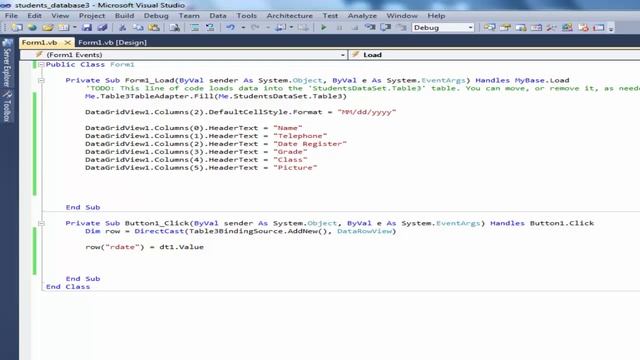
Task: Click the Cut scissors icon
Action: pos(122,27)
